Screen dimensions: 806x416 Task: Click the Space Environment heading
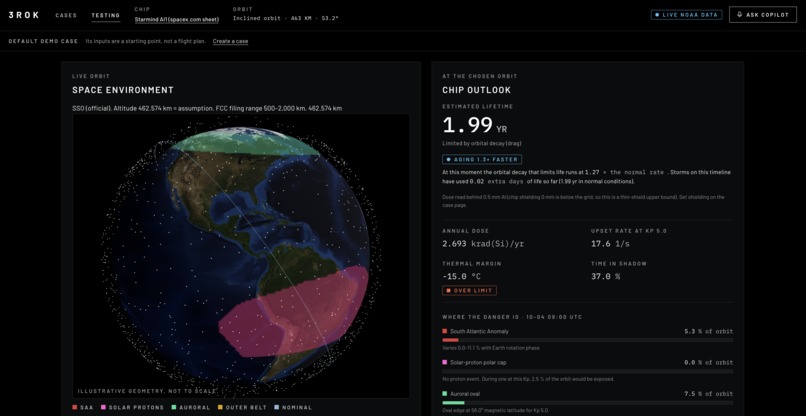click(123, 90)
